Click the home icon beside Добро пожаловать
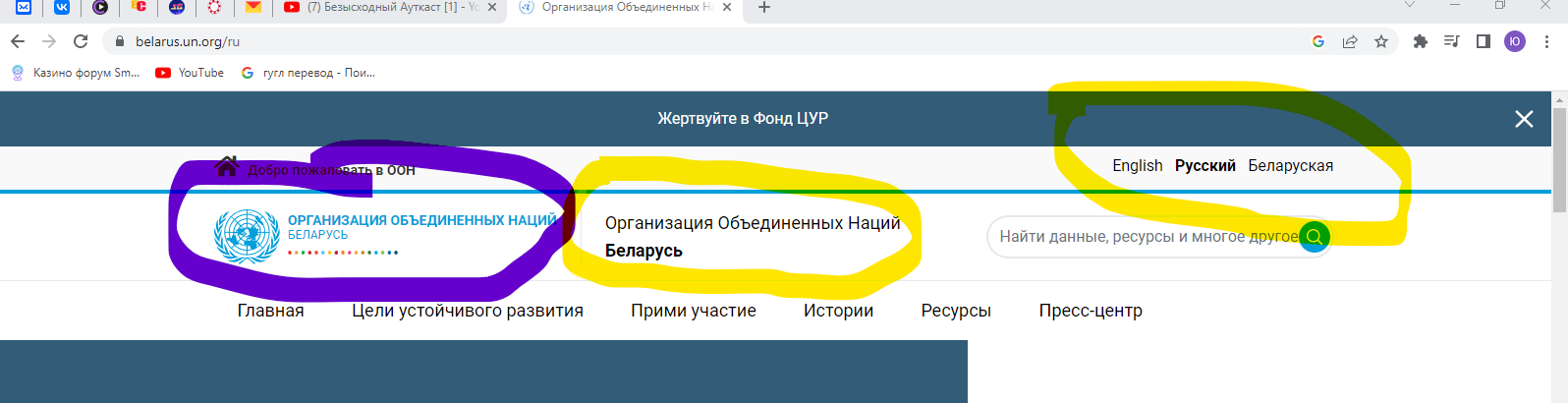Screen dimensions: 1568x403 pos(227,166)
